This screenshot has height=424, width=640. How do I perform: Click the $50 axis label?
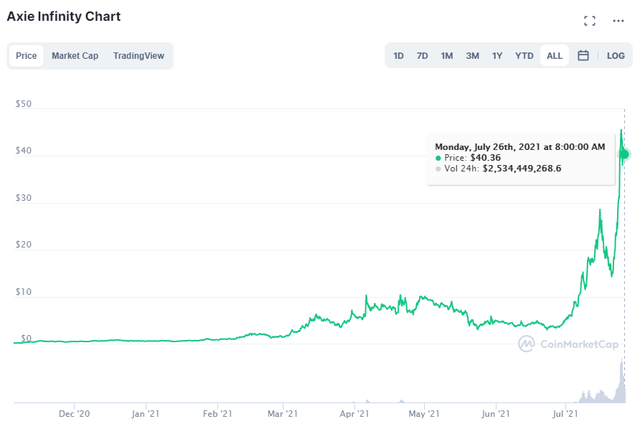coord(23,104)
